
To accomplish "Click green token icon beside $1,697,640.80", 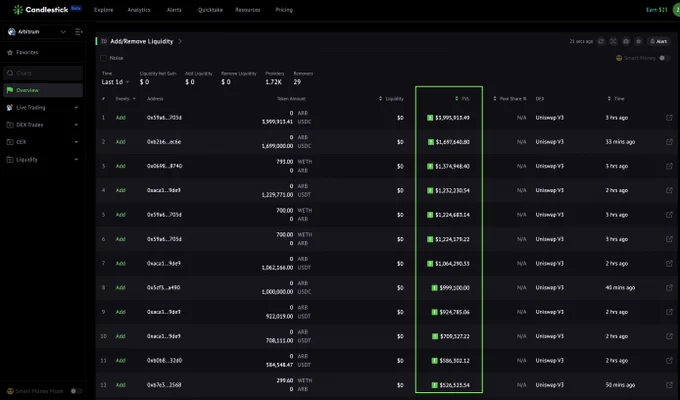I will [x=431, y=142].
